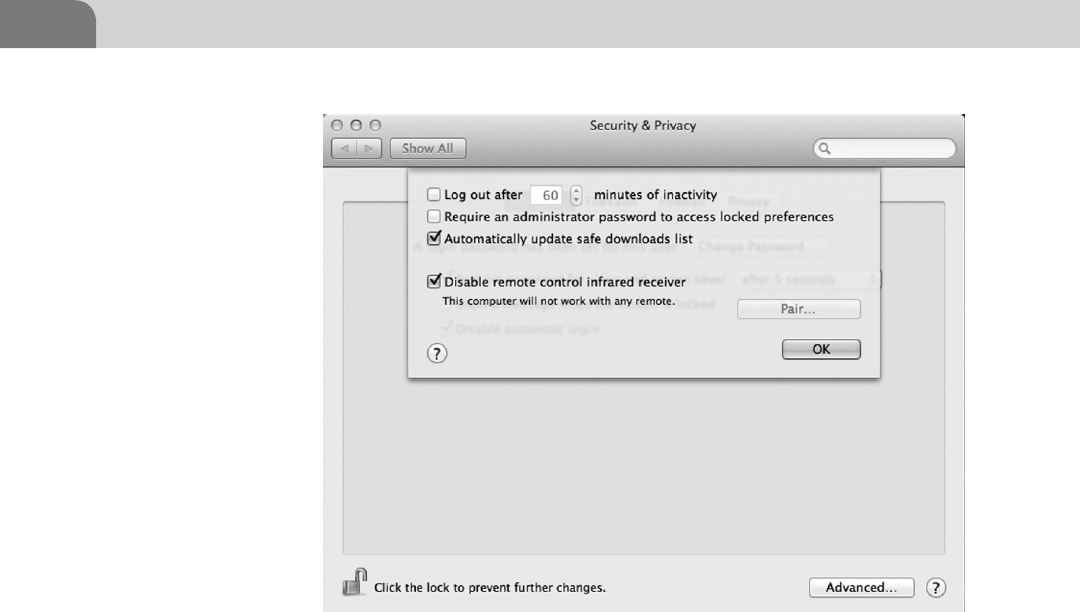1080x612 pixels.
Task: Click the text 'This computer will not work with any remote.'
Action: click(x=559, y=301)
